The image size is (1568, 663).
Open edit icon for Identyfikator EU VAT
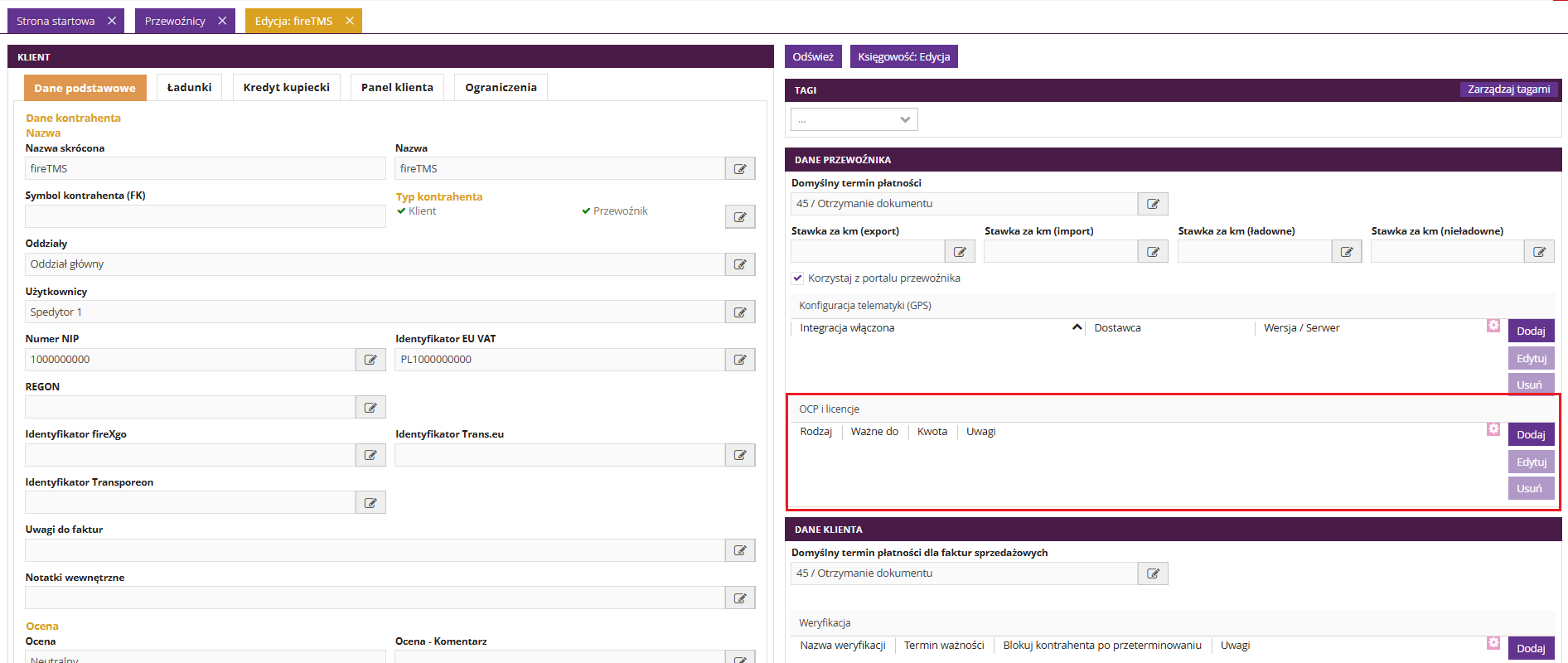point(740,360)
